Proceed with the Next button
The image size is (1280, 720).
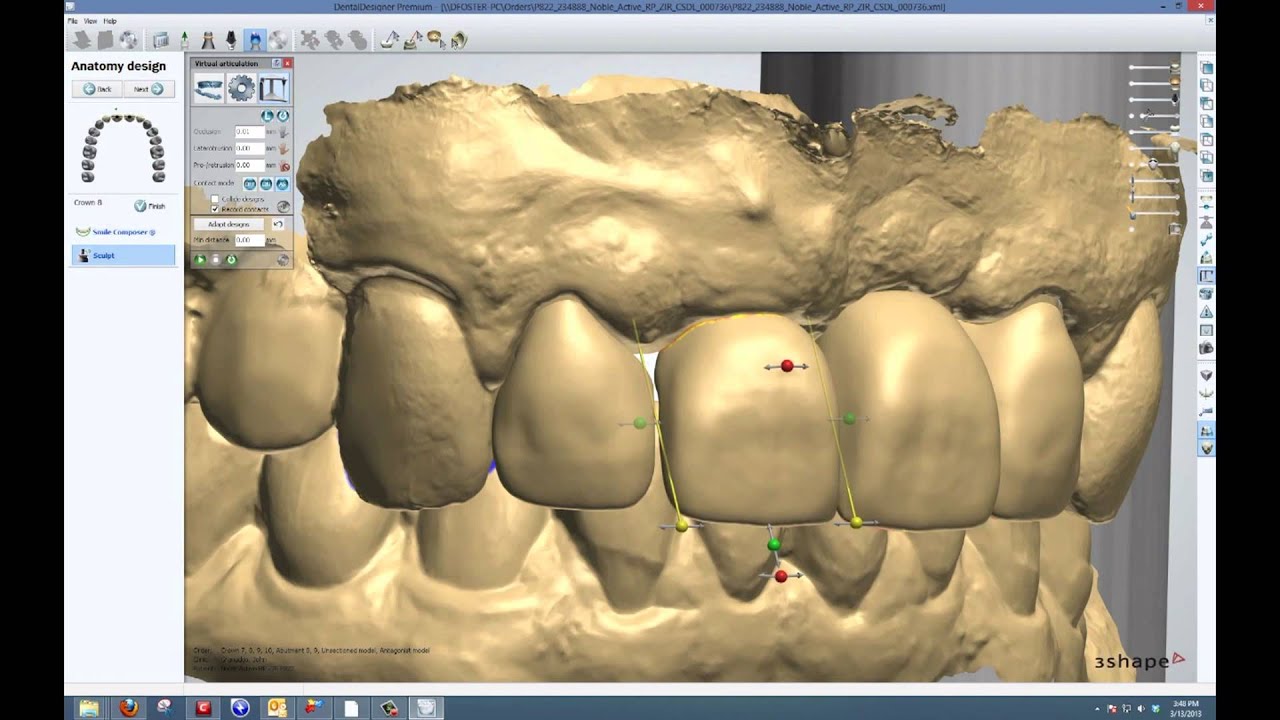[x=148, y=89]
